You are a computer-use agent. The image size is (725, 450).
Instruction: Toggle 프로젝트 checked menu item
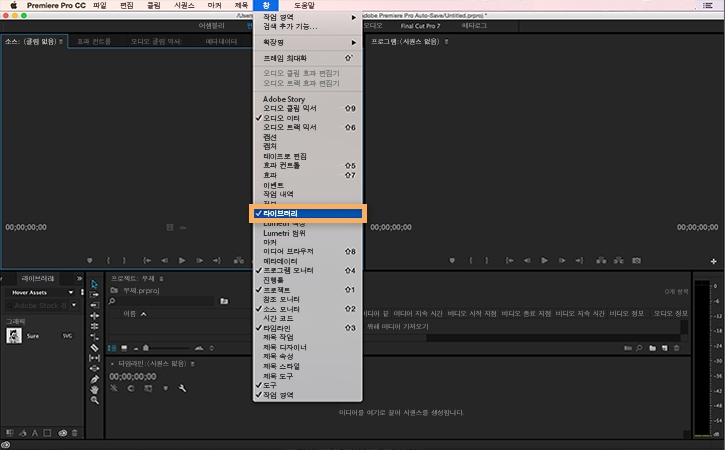coord(307,290)
